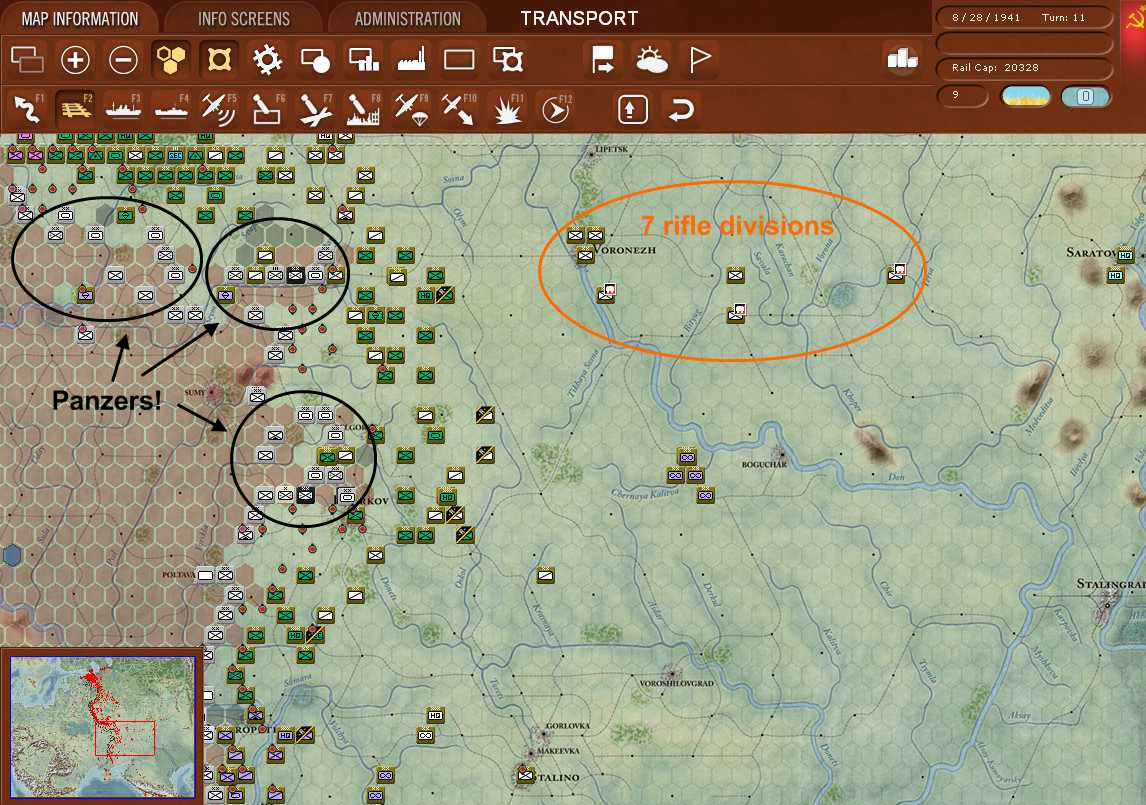Screen dimensions: 1146x805
Task: Select Bomb airfield mode F7
Action: [x=315, y=109]
